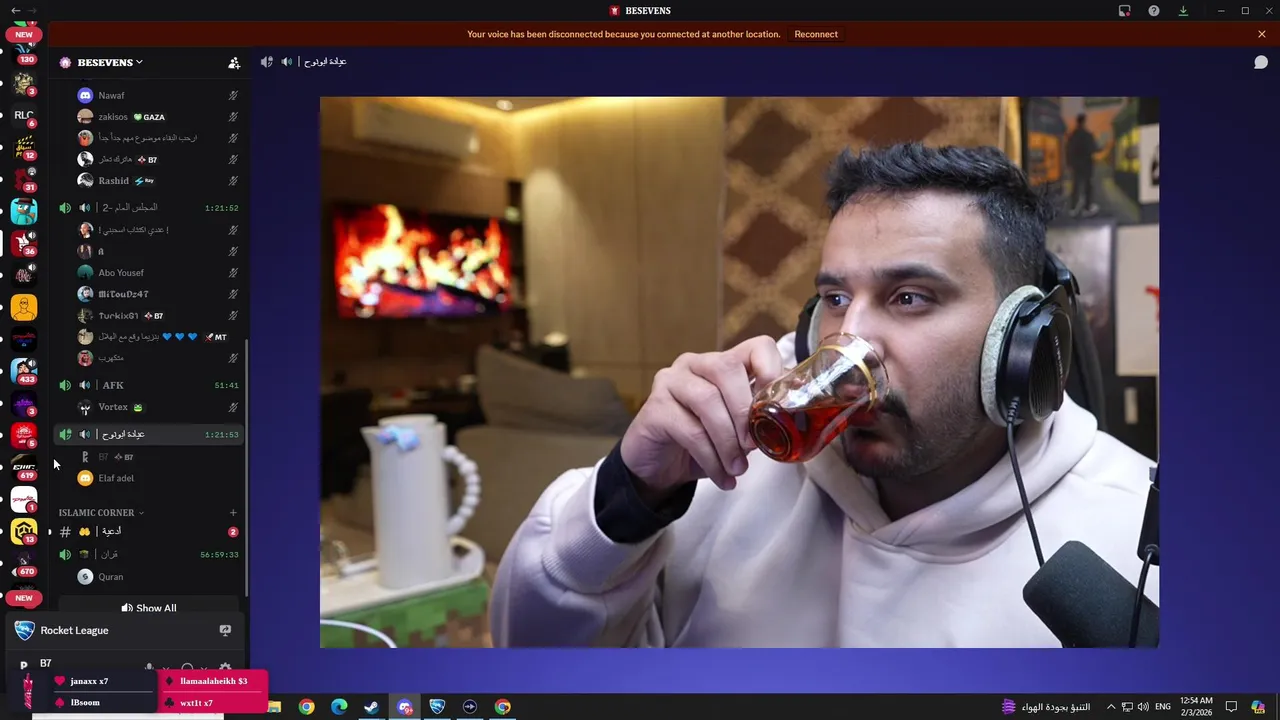Screen dimensions: 1280x720
Task: Click the speaker icon in stream header
Action: [267, 62]
